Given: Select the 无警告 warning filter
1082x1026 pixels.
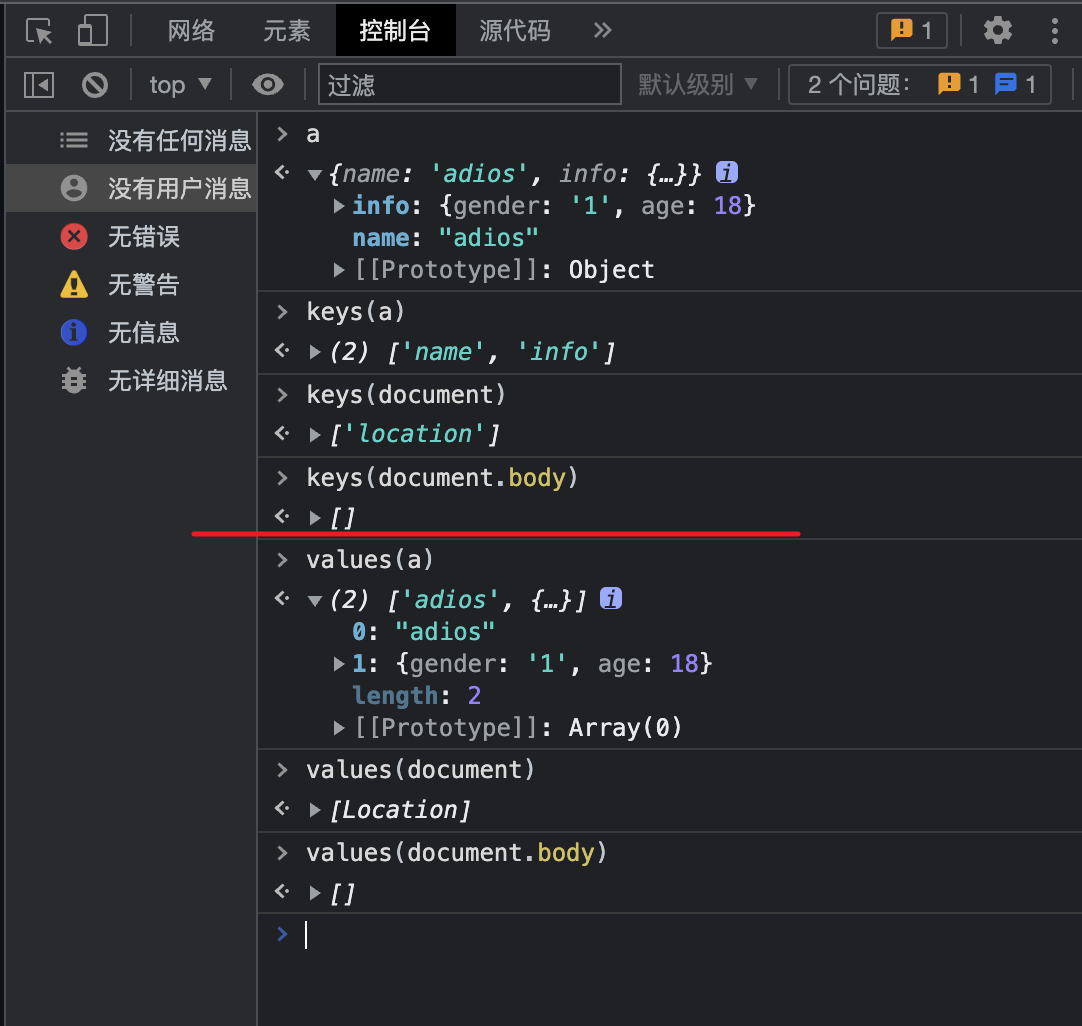Looking at the screenshot, I should click(131, 284).
